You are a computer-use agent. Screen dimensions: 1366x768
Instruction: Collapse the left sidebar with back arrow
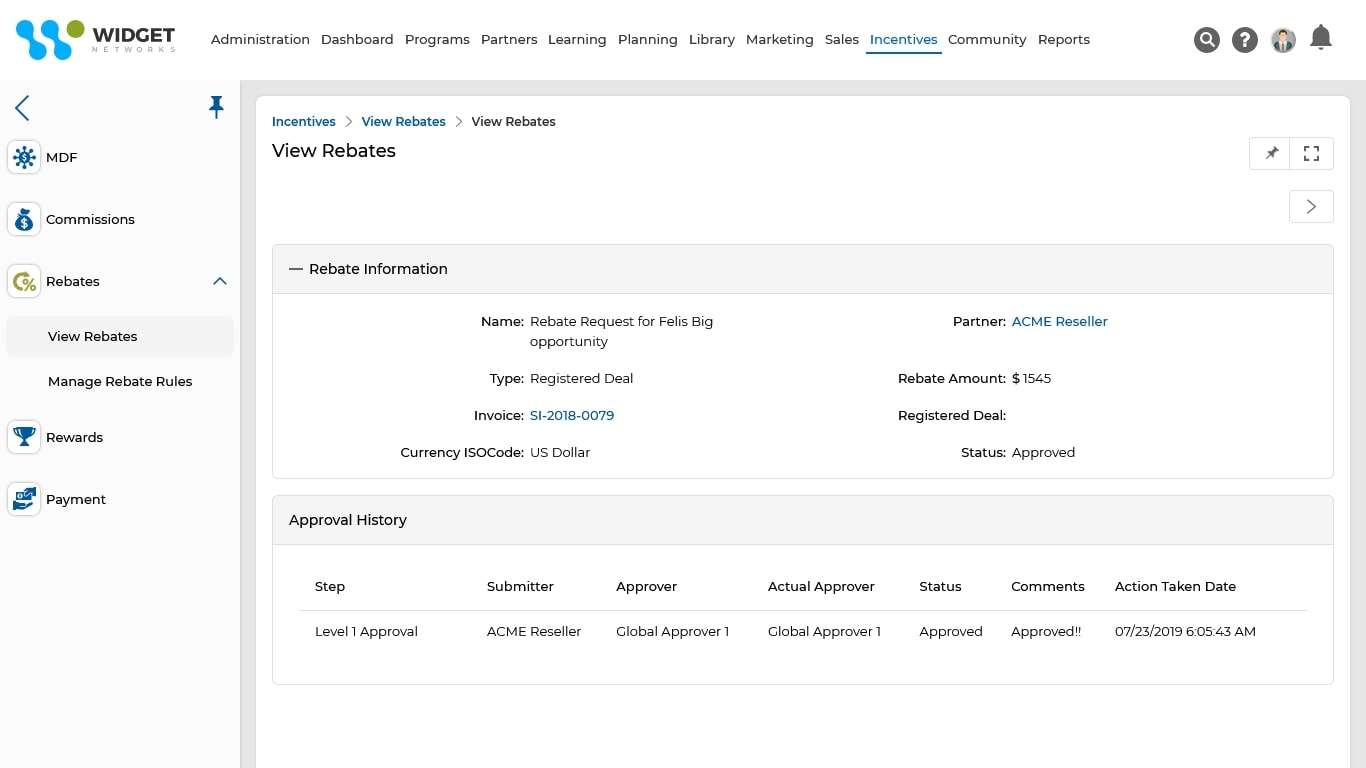point(22,108)
